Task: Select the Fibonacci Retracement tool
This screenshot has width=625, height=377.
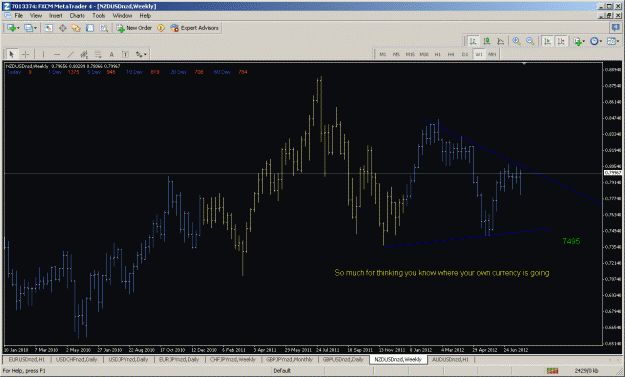Action: coord(98,54)
